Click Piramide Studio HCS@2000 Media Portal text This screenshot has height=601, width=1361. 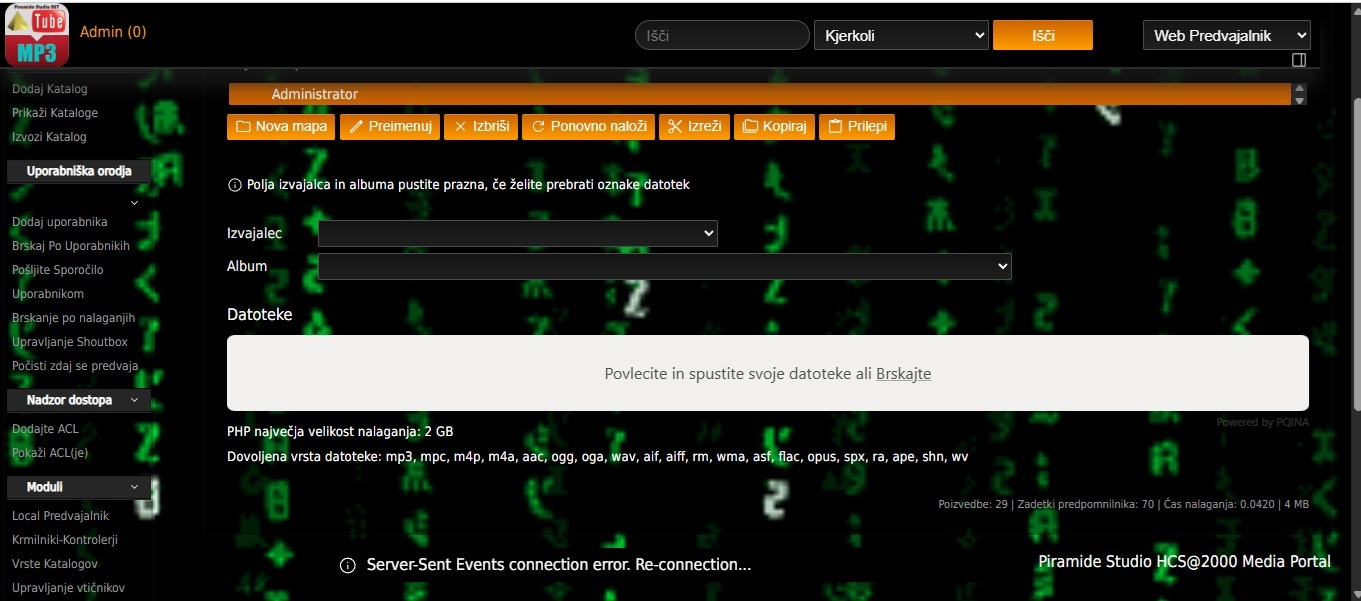tap(1184, 562)
